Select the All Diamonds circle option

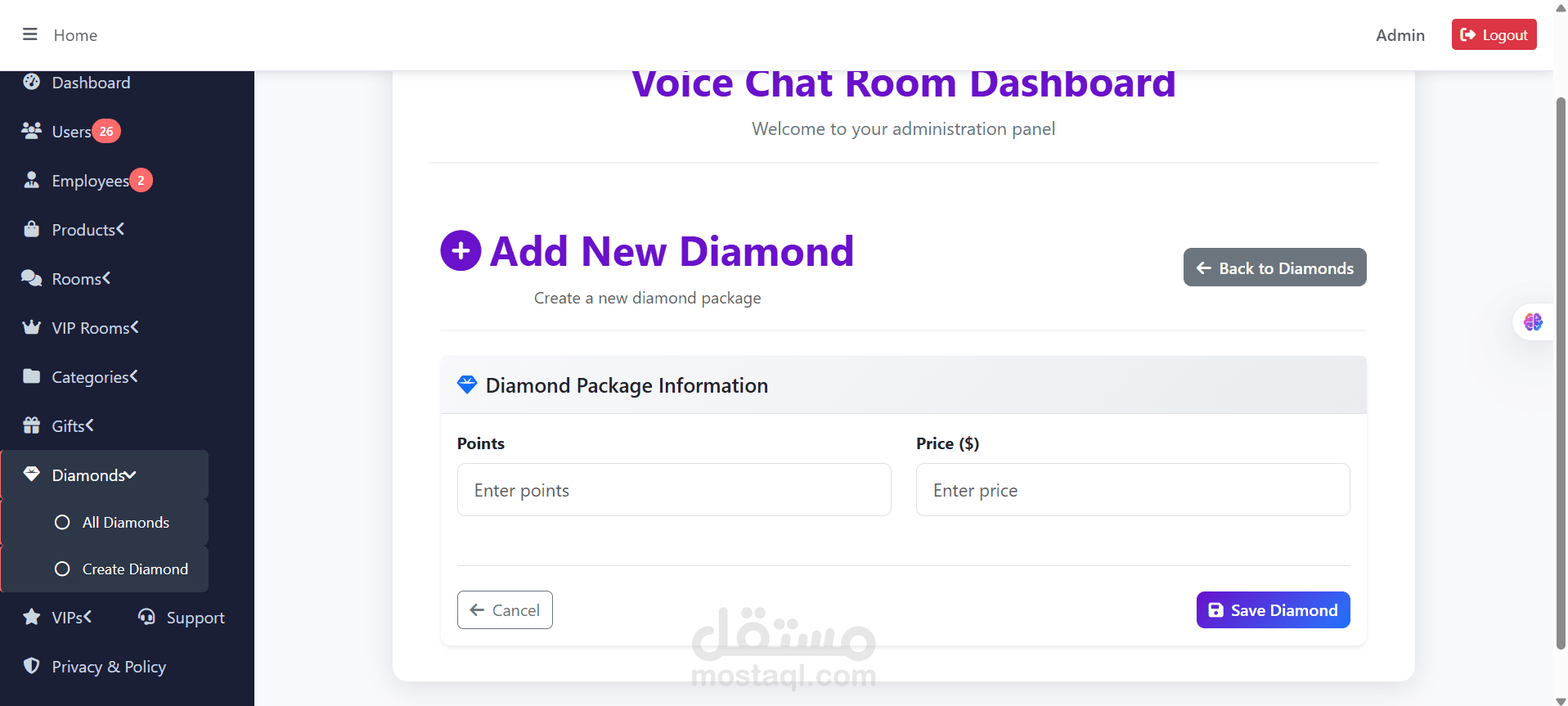(x=62, y=522)
